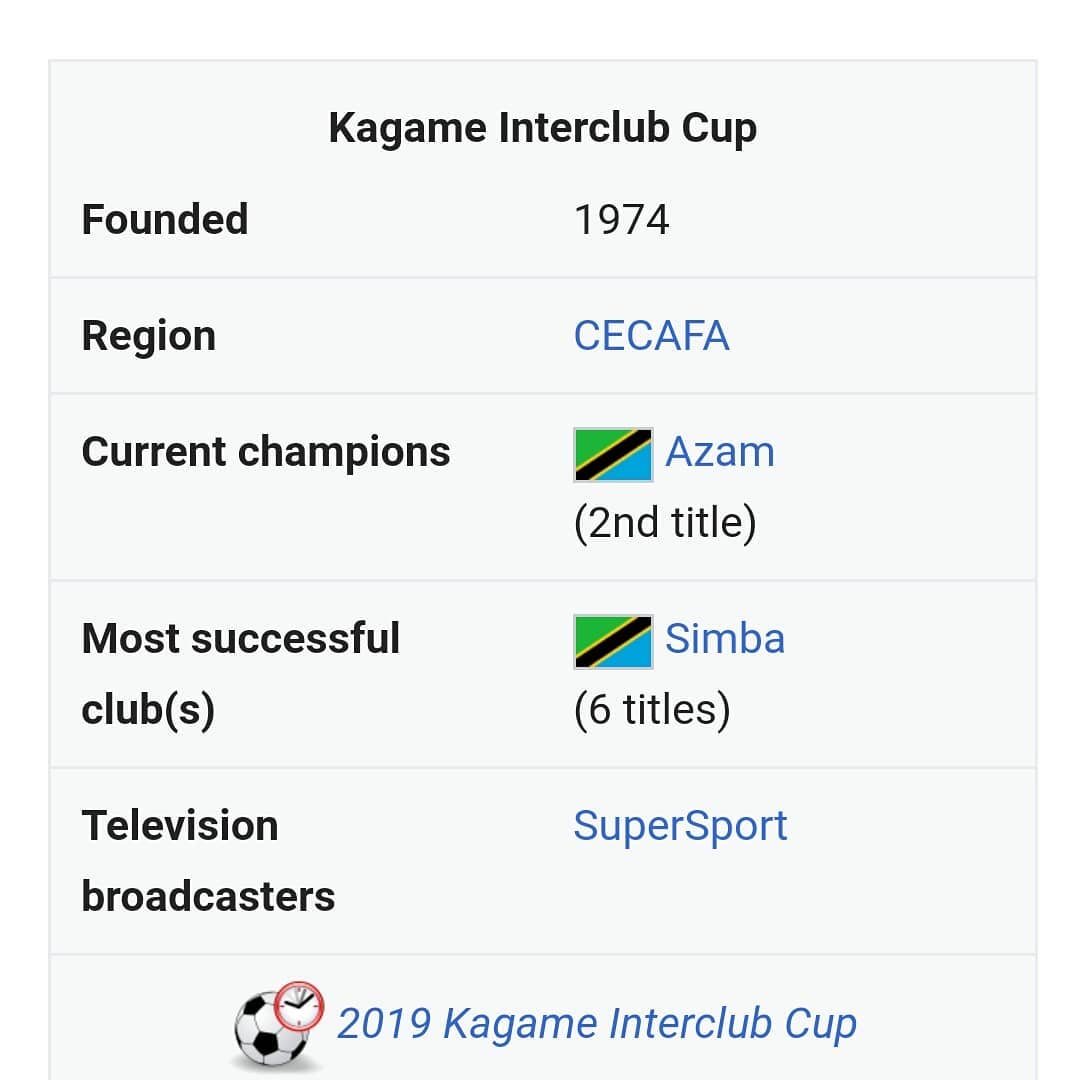The image size is (1080, 1080).
Task: Open the Azam club link
Action: (x=720, y=452)
